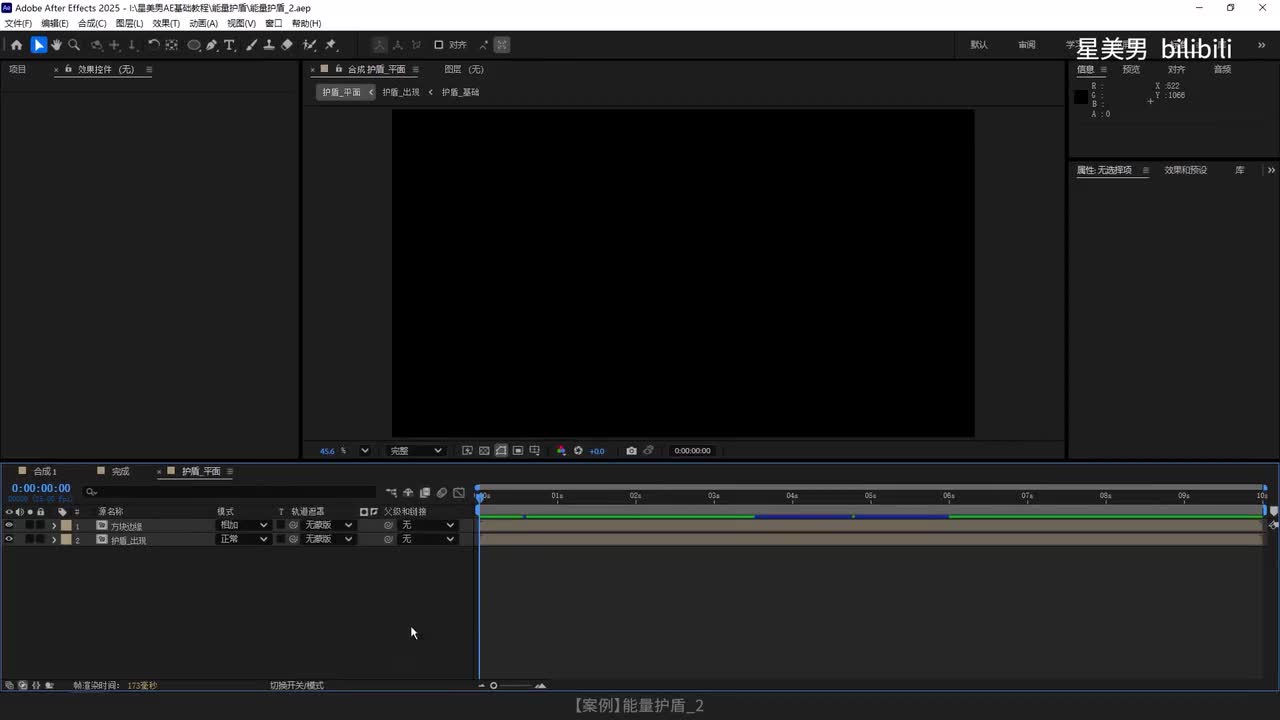The height and width of the screenshot is (720, 1280).
Task: Switch to the 审阅 workspace
Action: (1027, 45)
